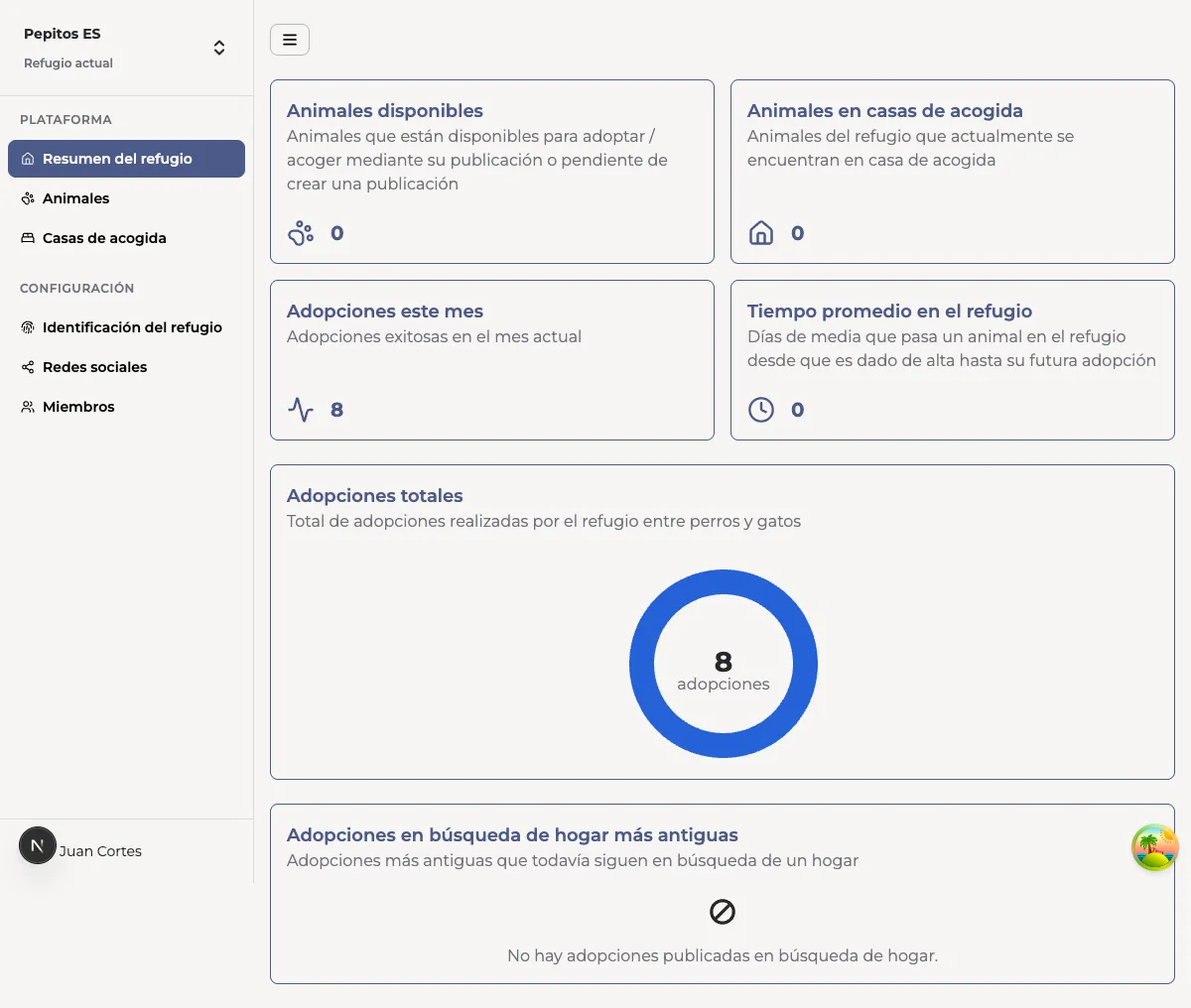Click the Refugio actual subtitle
The image size is (1191, 1008).
(68, 63)
